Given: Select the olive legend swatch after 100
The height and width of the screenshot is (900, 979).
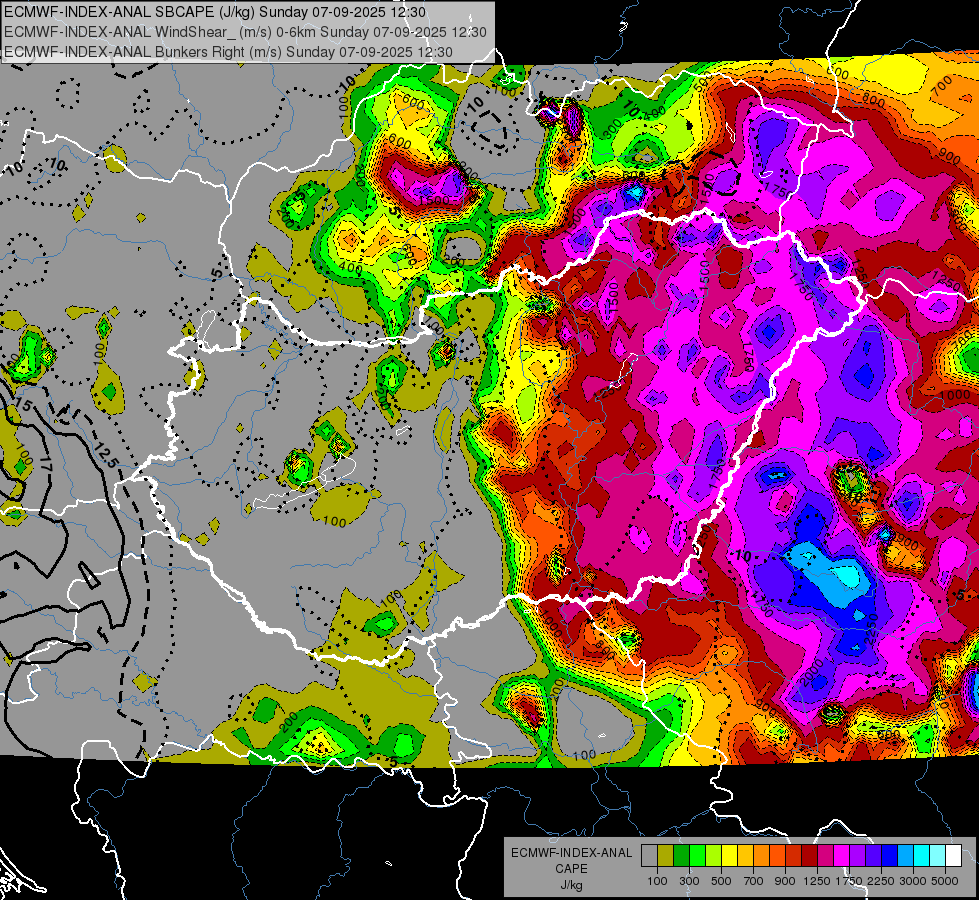Looking at the screenshot, I should [666, 856].
